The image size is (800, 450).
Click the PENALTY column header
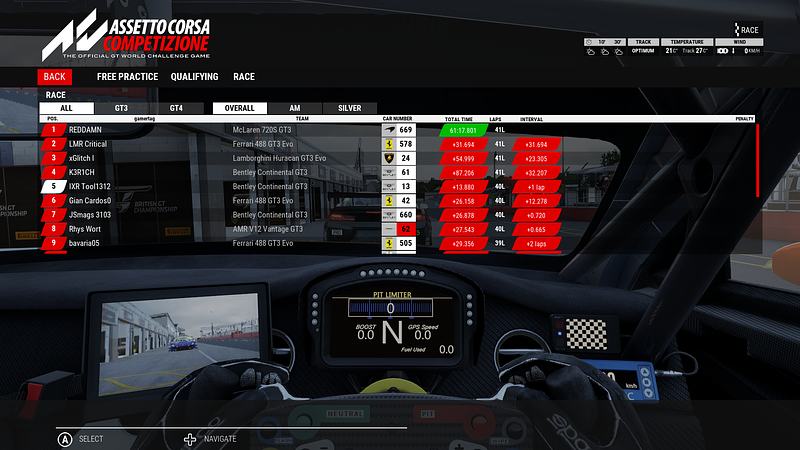(x=744, y=119)
